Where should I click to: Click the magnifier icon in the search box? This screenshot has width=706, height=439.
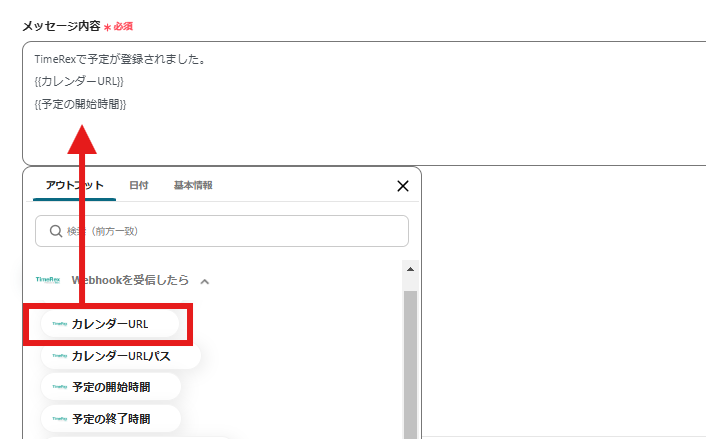tap(56, 231)
